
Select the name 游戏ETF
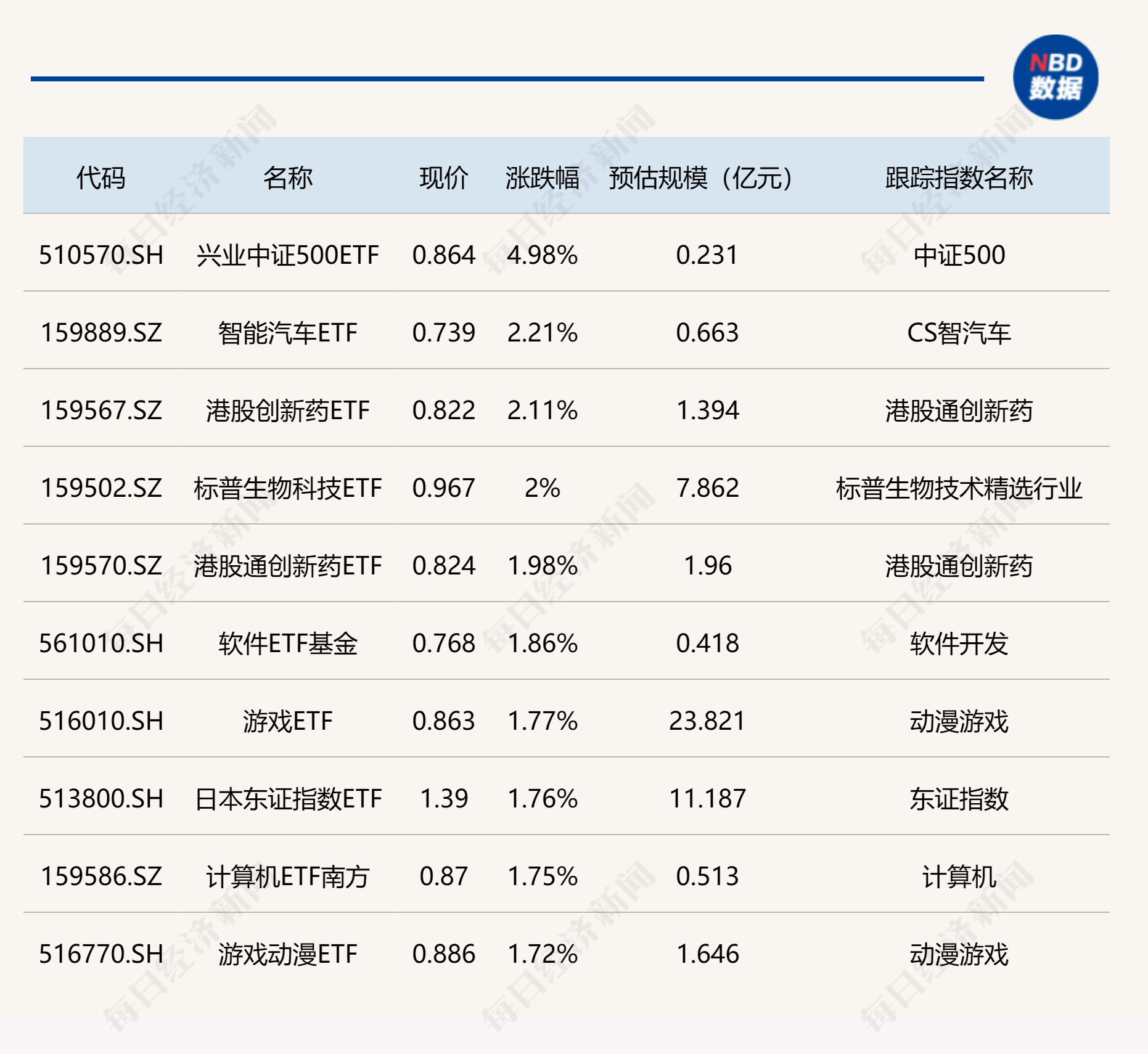288,721
